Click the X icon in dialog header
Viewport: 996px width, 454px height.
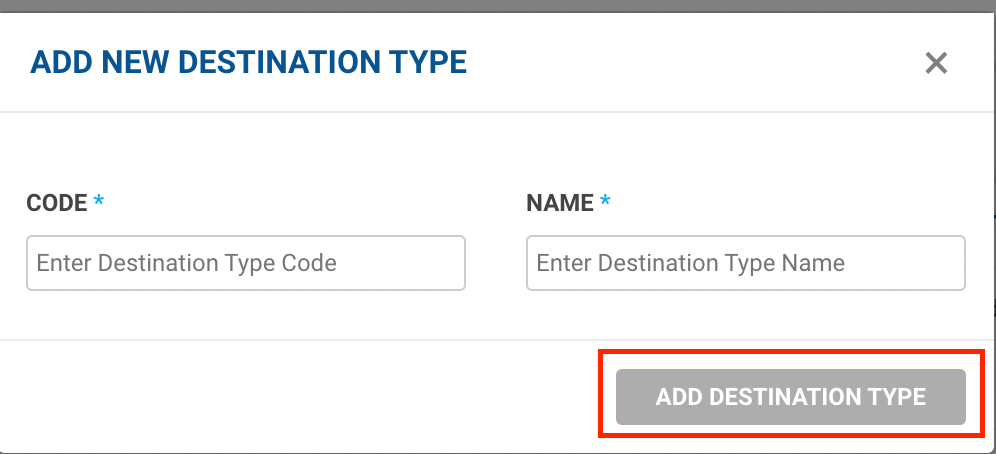point(935,64)
